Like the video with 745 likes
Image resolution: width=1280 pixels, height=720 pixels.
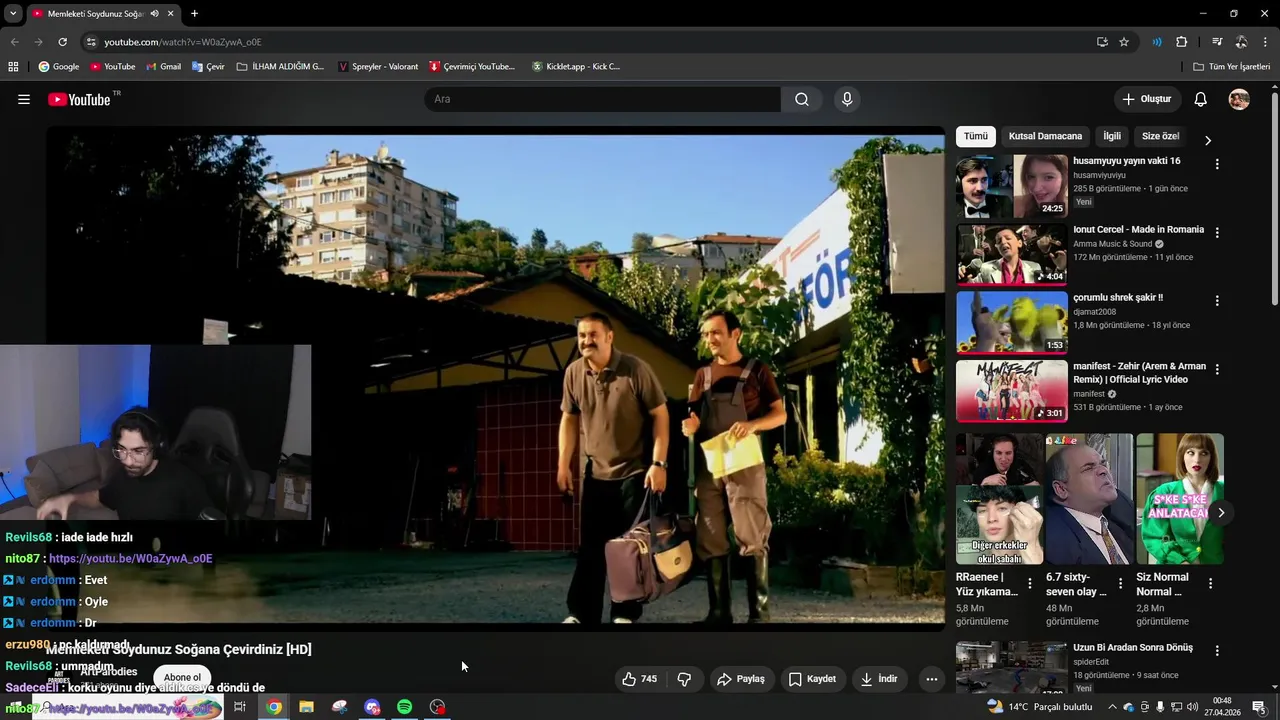coord(640,679)
